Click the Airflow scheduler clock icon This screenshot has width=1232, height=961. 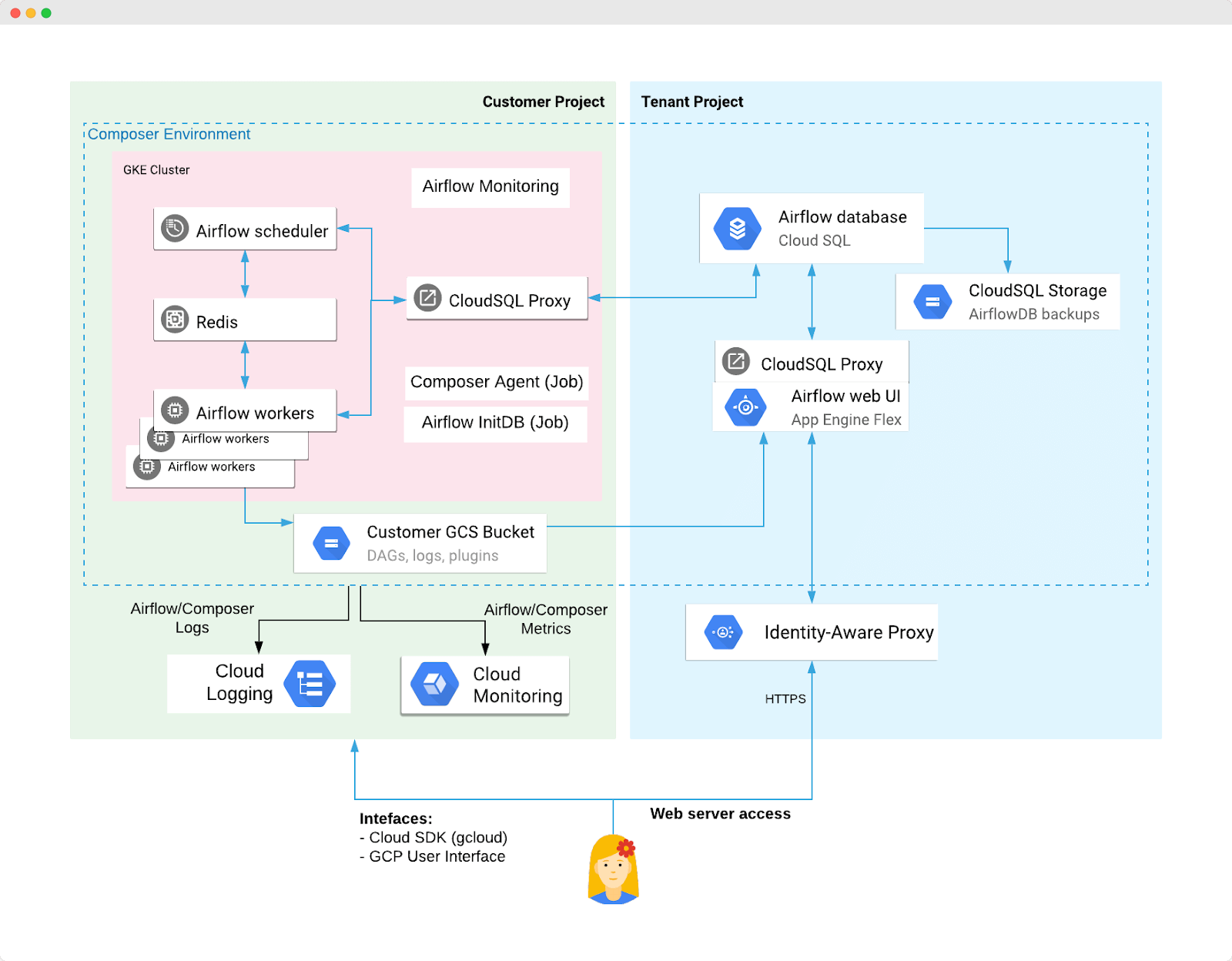click(x=175, y=229)
